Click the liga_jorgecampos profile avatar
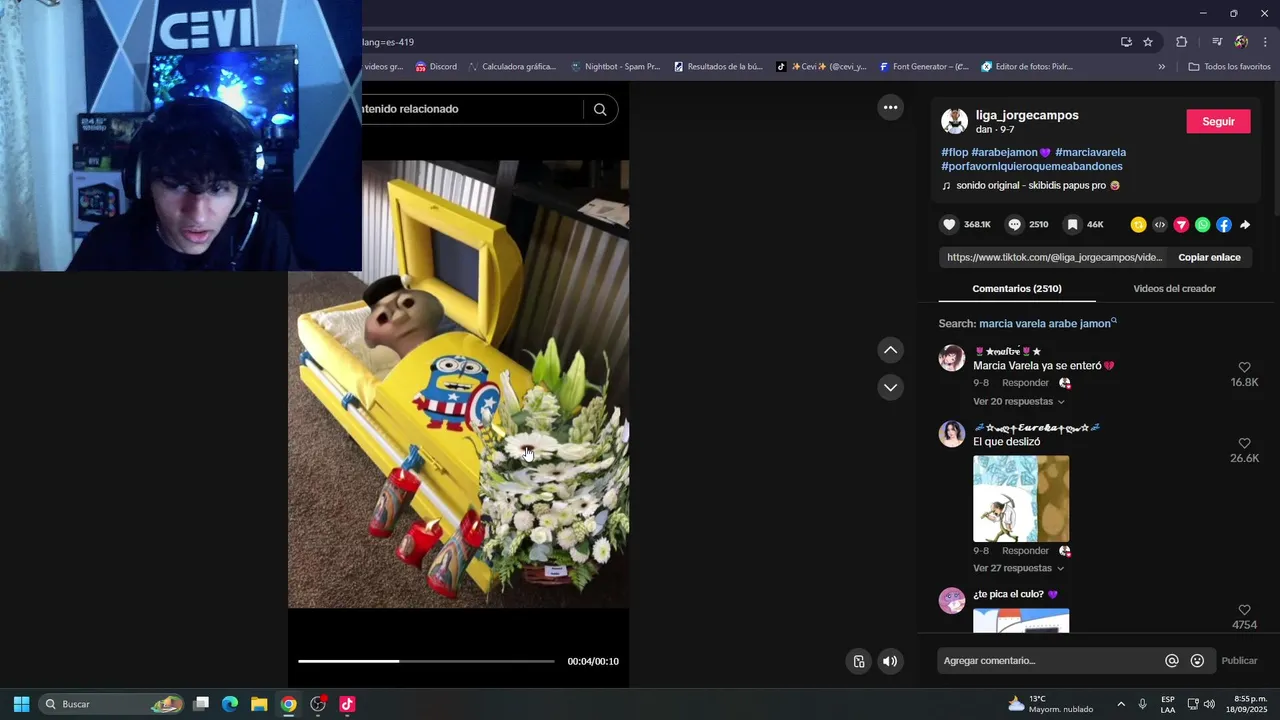1280x720 pixels. tap(954, 122)
